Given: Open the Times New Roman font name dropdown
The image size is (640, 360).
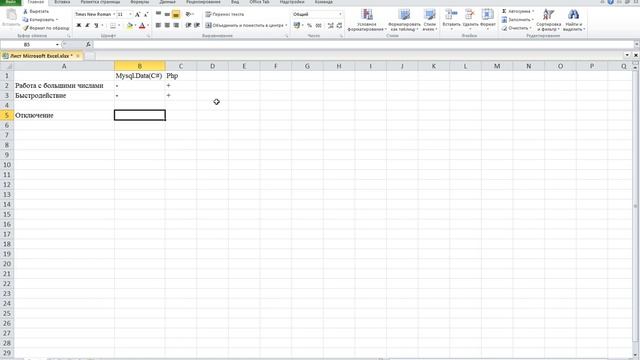Looking at the screenshot, I should (114, 14).
